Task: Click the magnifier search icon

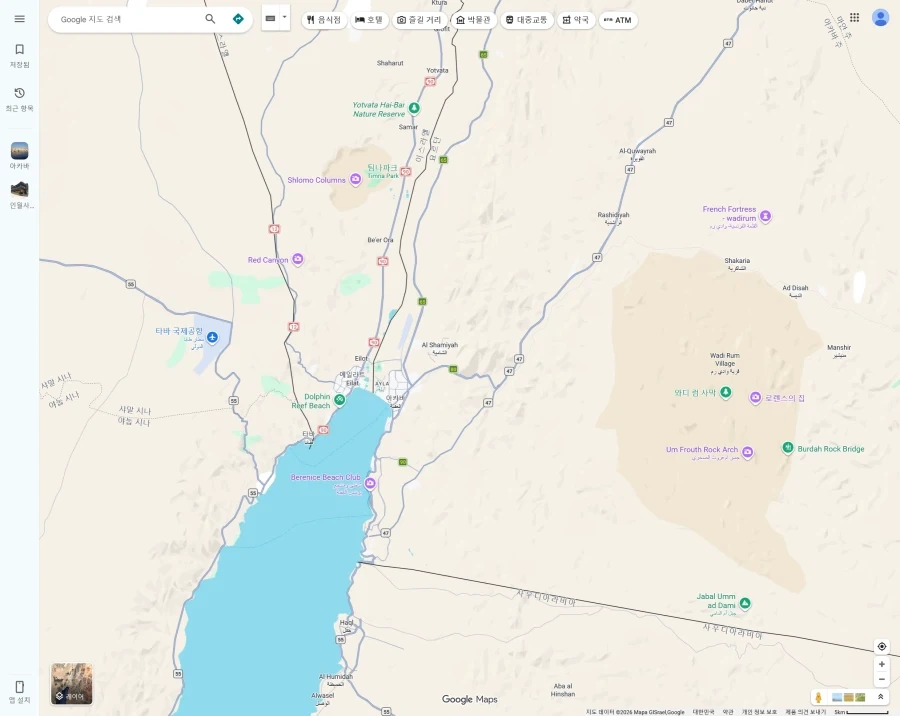Action: click(x=210, y=19)
